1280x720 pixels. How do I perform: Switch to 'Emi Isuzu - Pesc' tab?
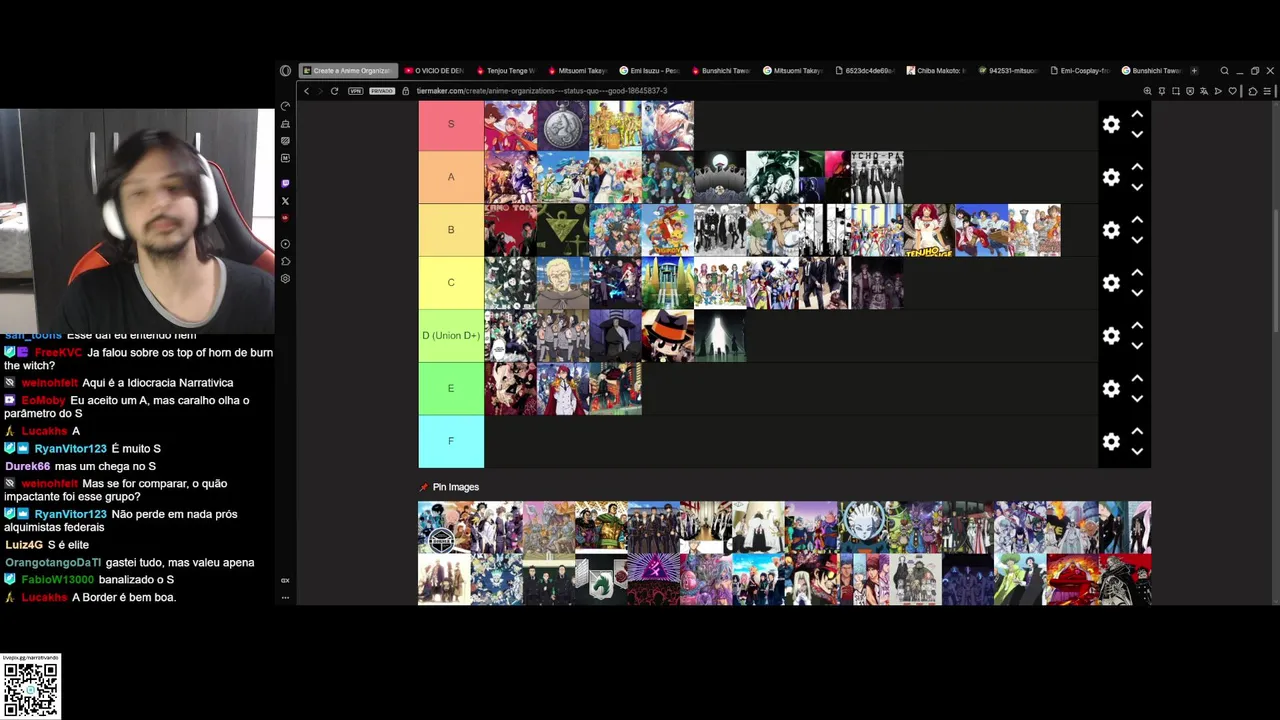click(x=650, y=71)
